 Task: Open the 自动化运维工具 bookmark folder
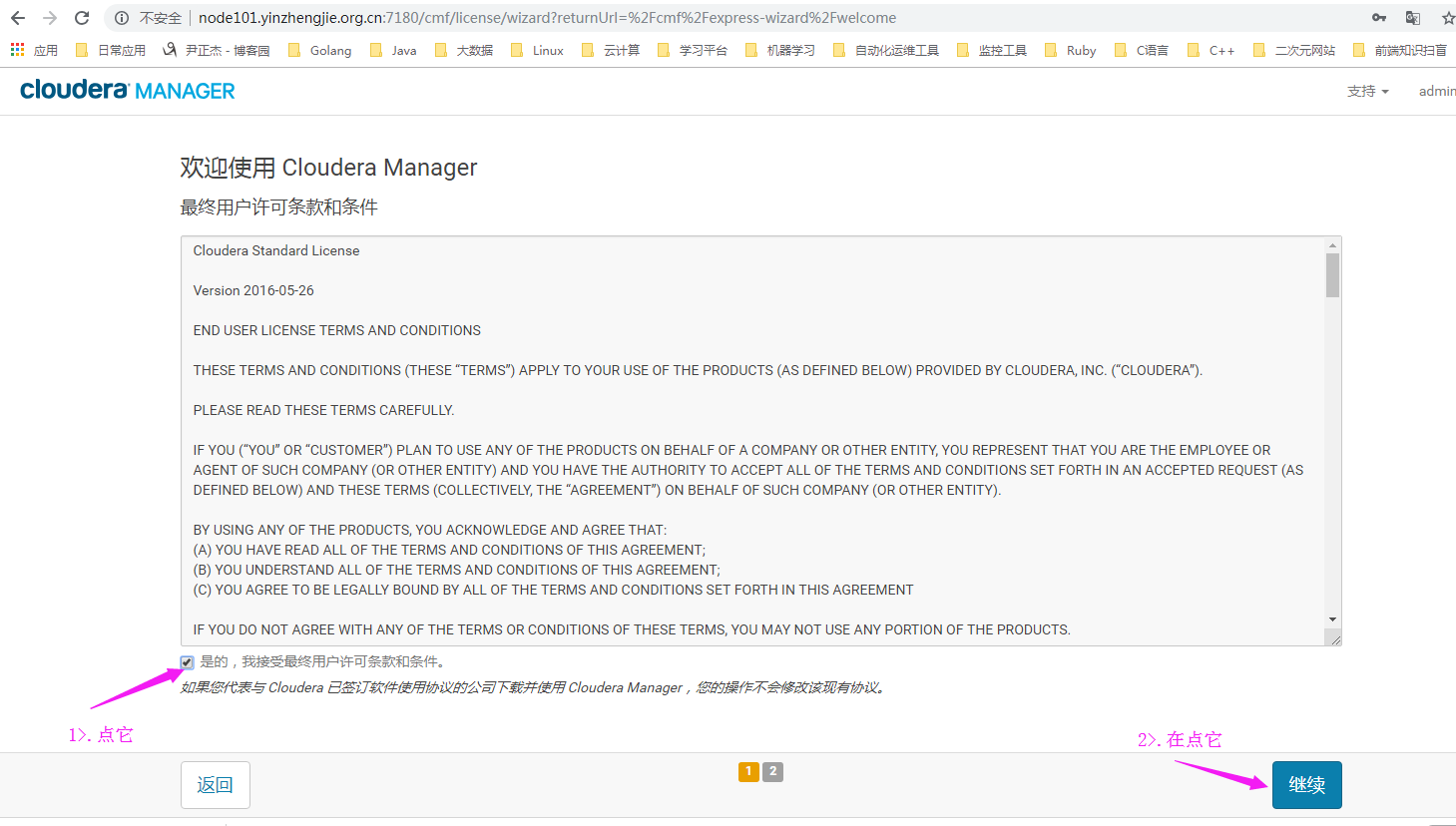point(886,50)
